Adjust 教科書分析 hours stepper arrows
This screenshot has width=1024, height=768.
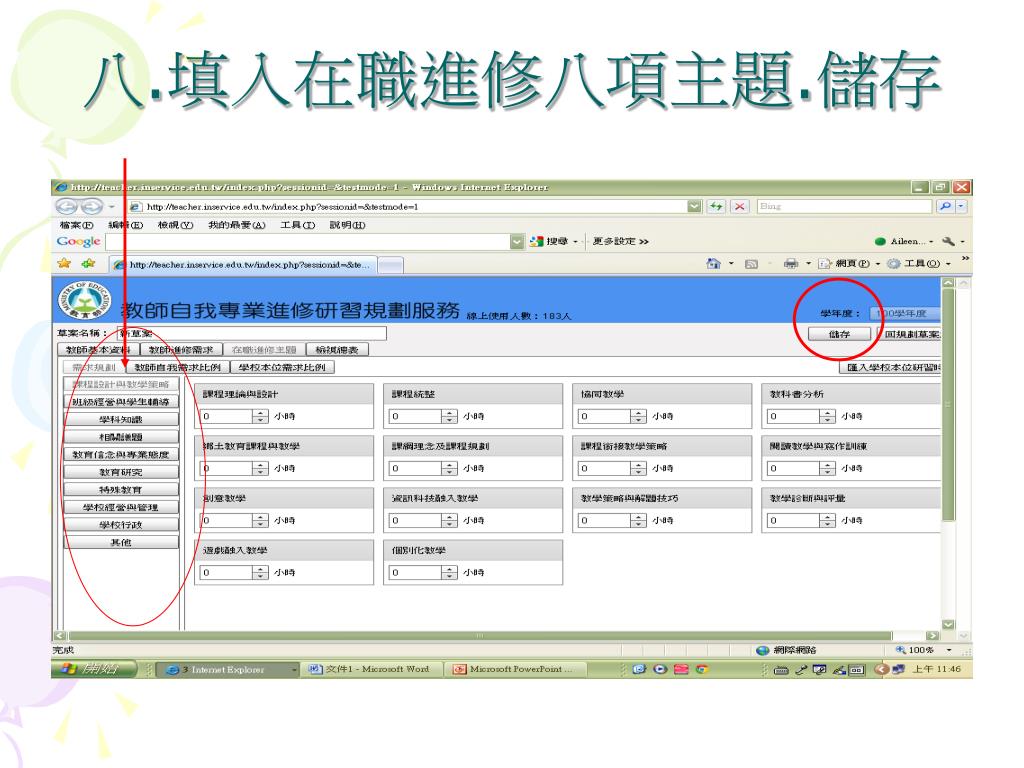pyautogui.click(x=827, y=416)
